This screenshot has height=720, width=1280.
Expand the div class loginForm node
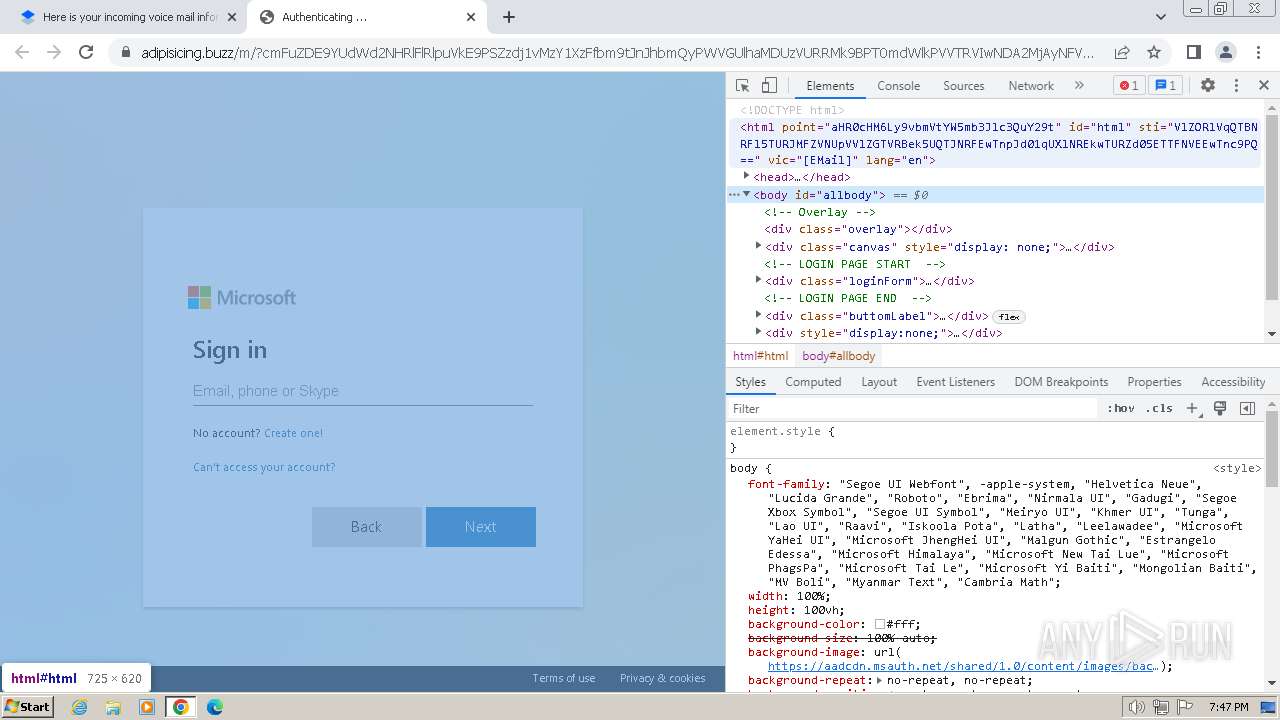coord(758,281)
